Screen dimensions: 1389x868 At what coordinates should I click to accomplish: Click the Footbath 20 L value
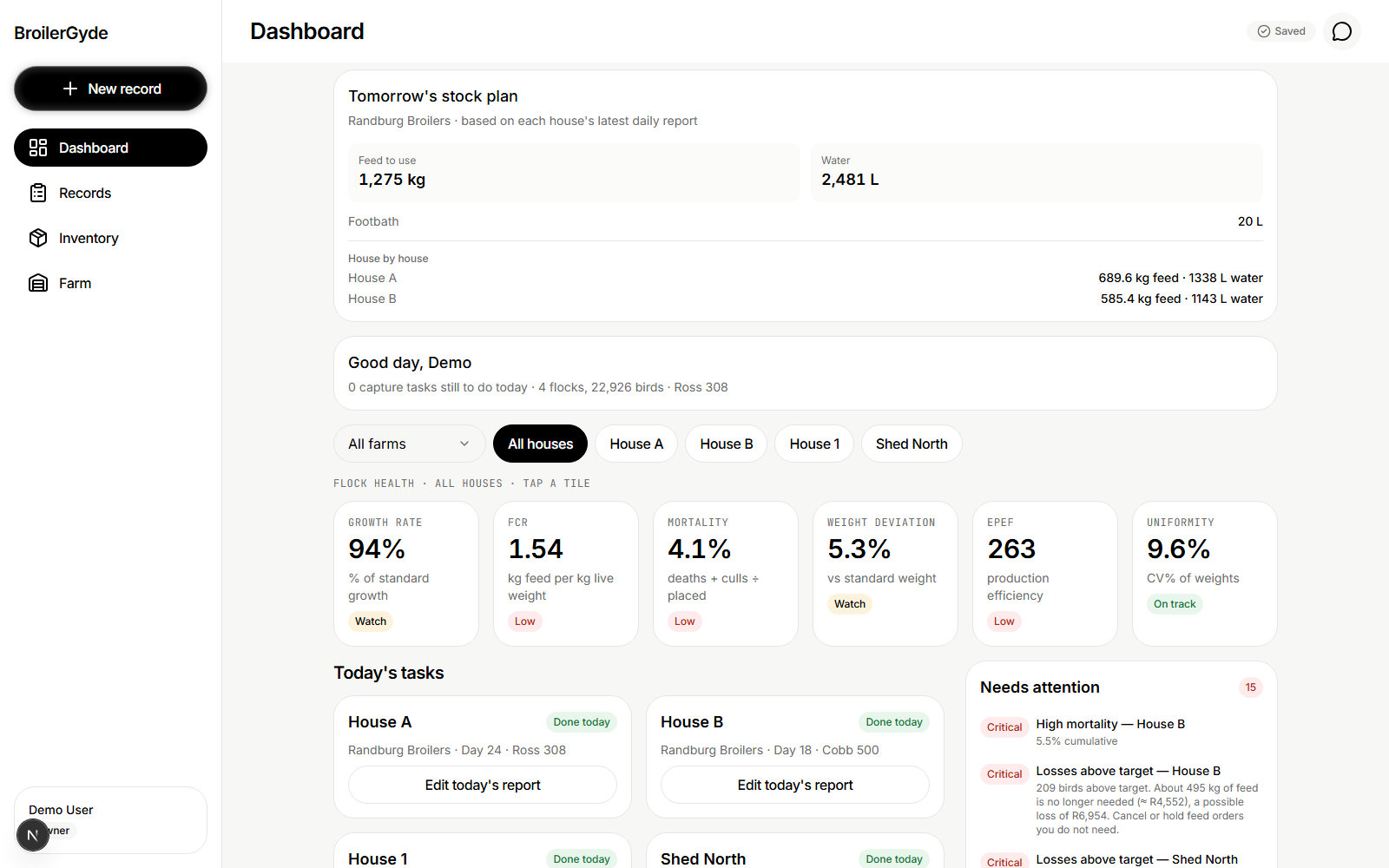click(x=1250, y=221)
